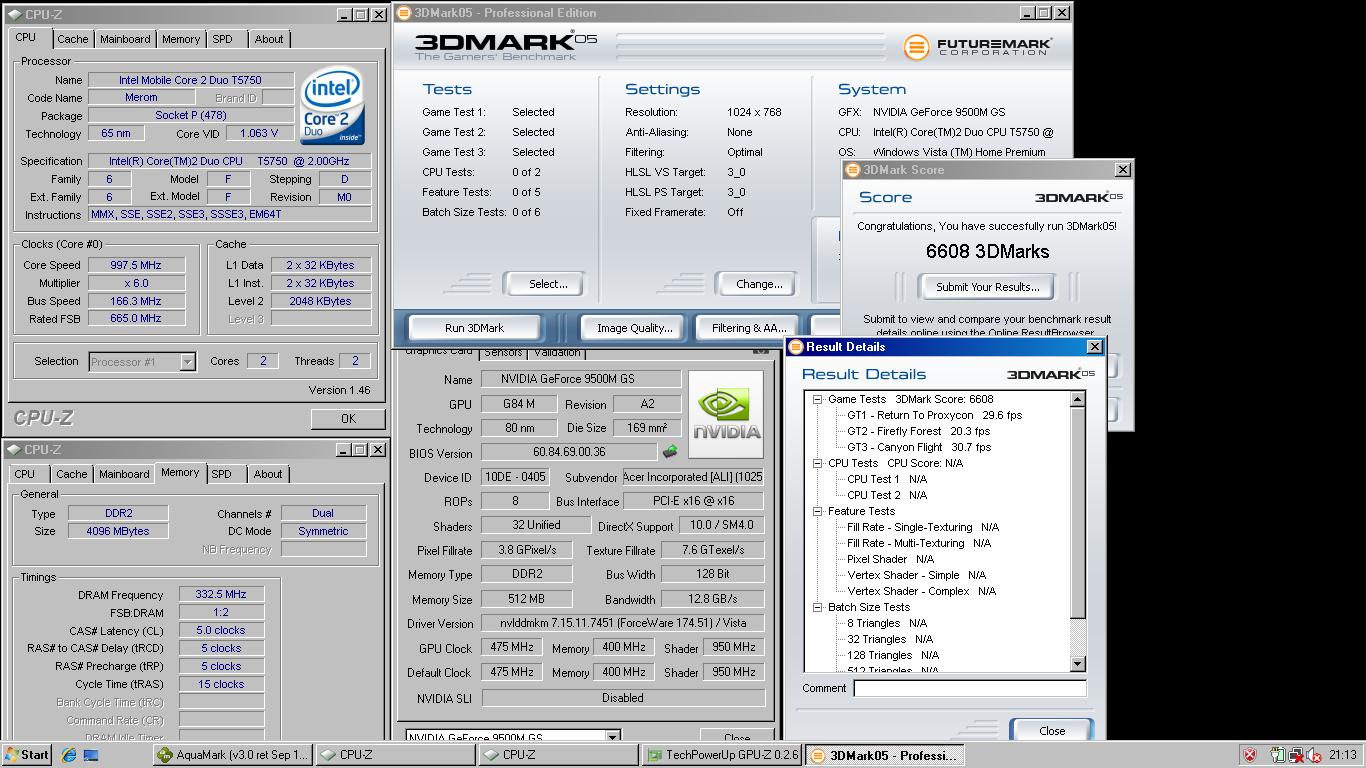Click DRAM Frequency 332.5 MHz value
Image resolution: width=1366 pixels, height=768 pixels.
pos(221,594)
